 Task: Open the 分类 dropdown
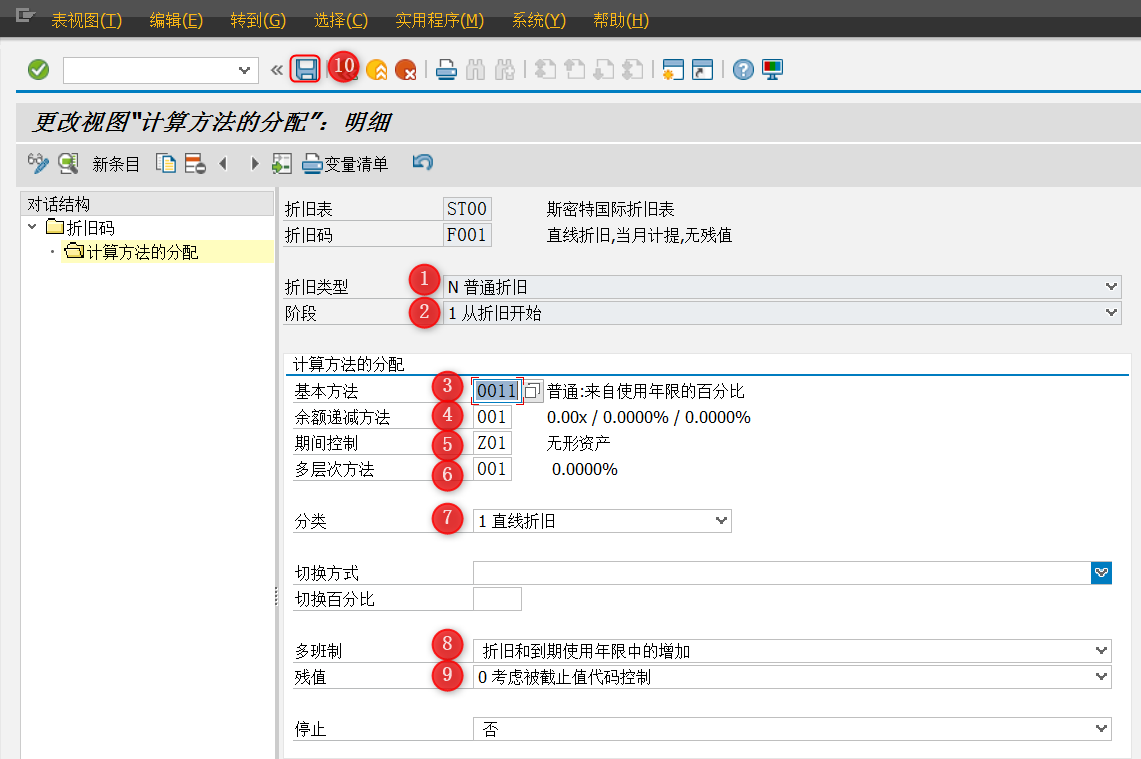pyautogui.click(x=722, y=520)
